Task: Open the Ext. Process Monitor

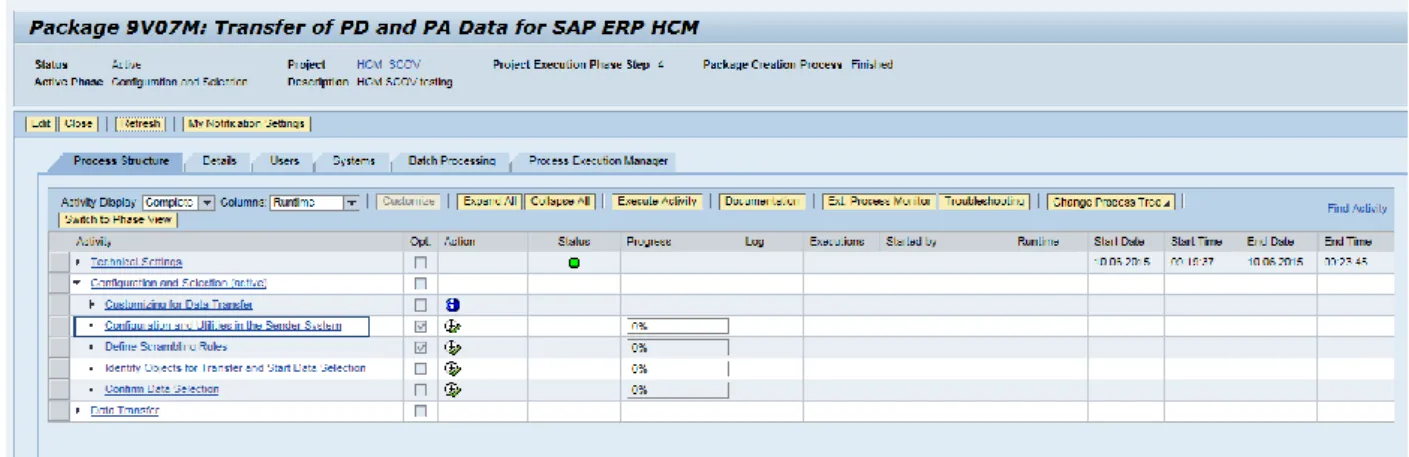Action: (879, 202)
